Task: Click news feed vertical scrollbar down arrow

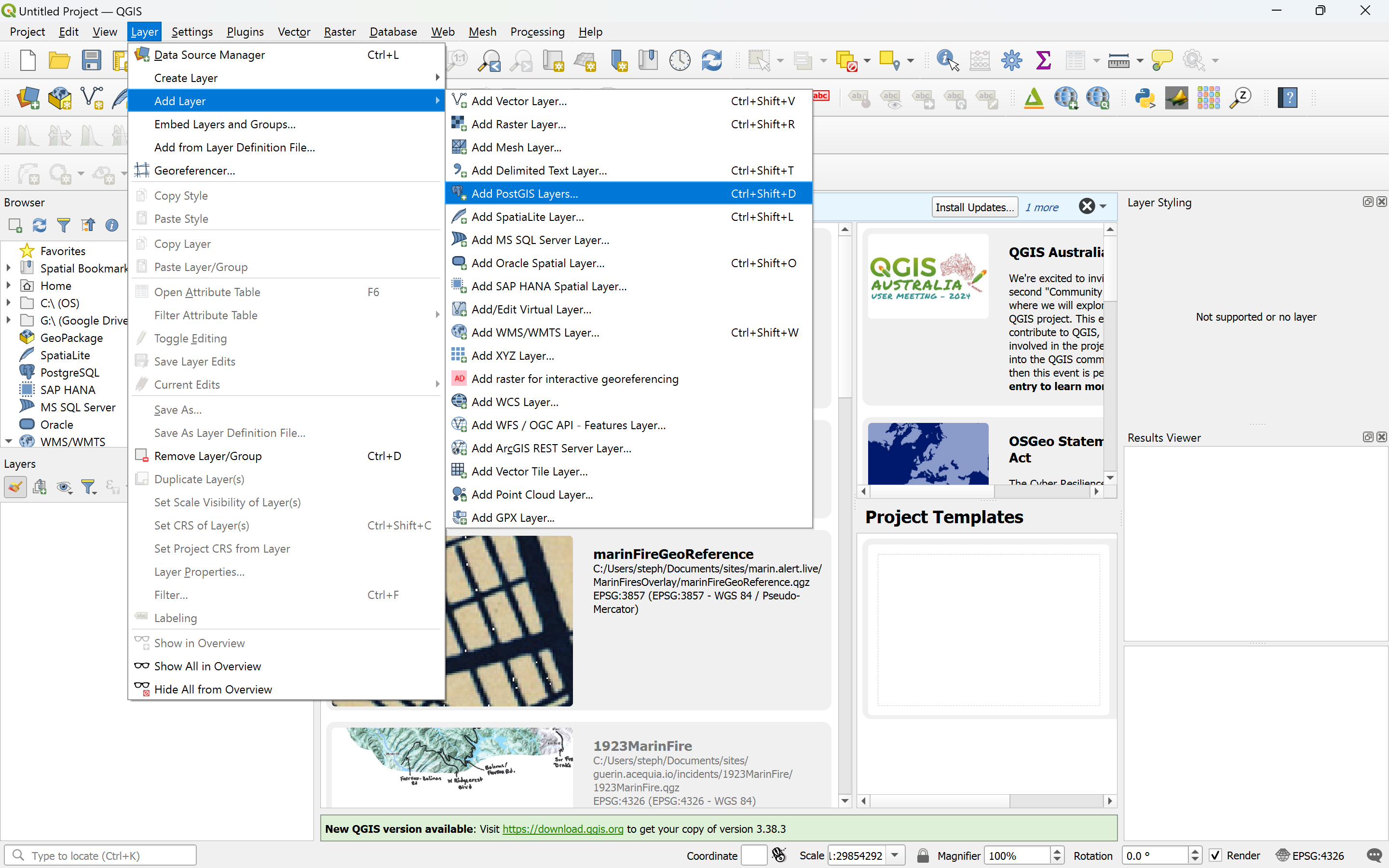Action: click(x=1110, y=477)
